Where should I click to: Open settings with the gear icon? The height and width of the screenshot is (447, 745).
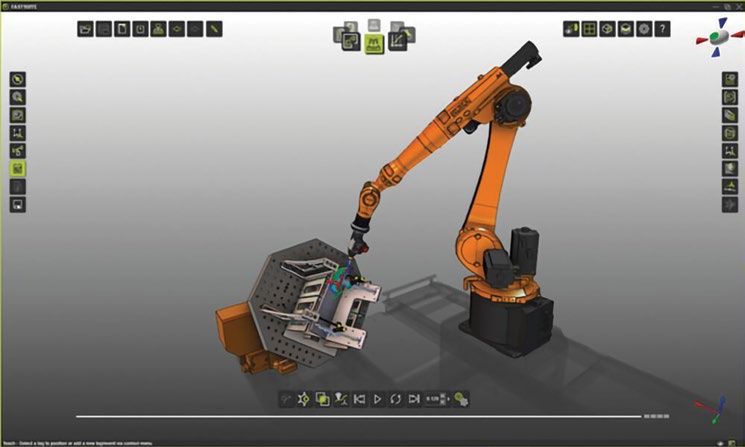(x=644, y=29)
